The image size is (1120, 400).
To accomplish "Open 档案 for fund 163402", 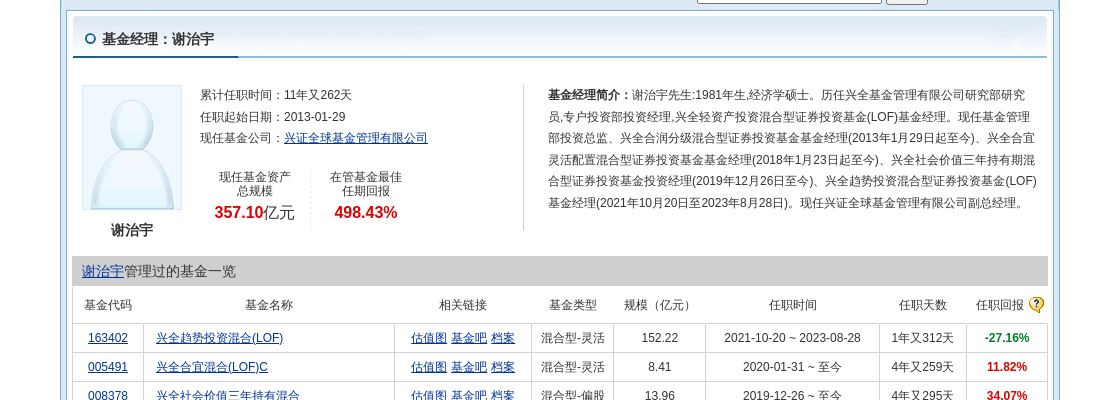I will [503, 338].
